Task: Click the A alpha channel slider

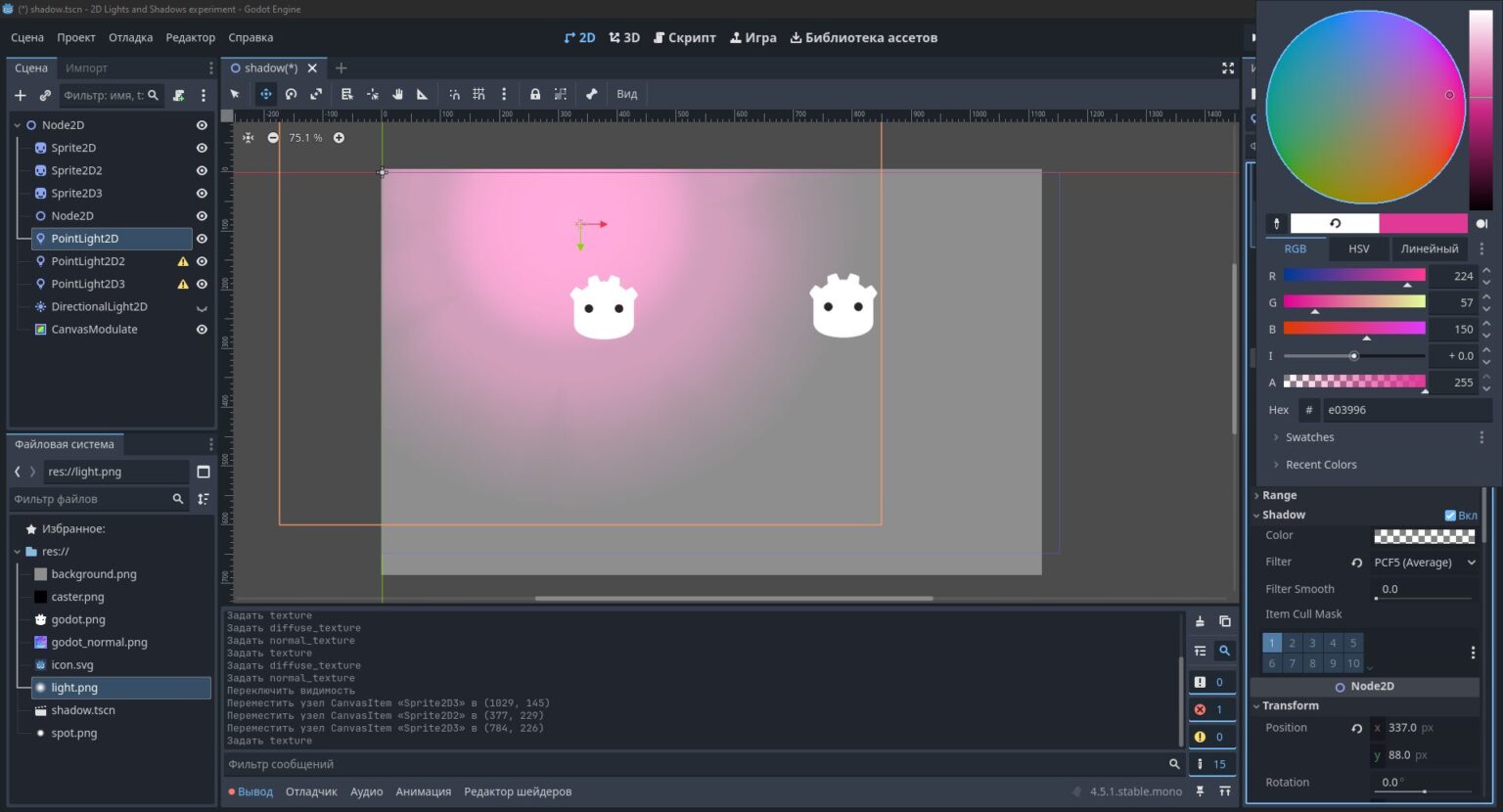Action: (1354, 383)
